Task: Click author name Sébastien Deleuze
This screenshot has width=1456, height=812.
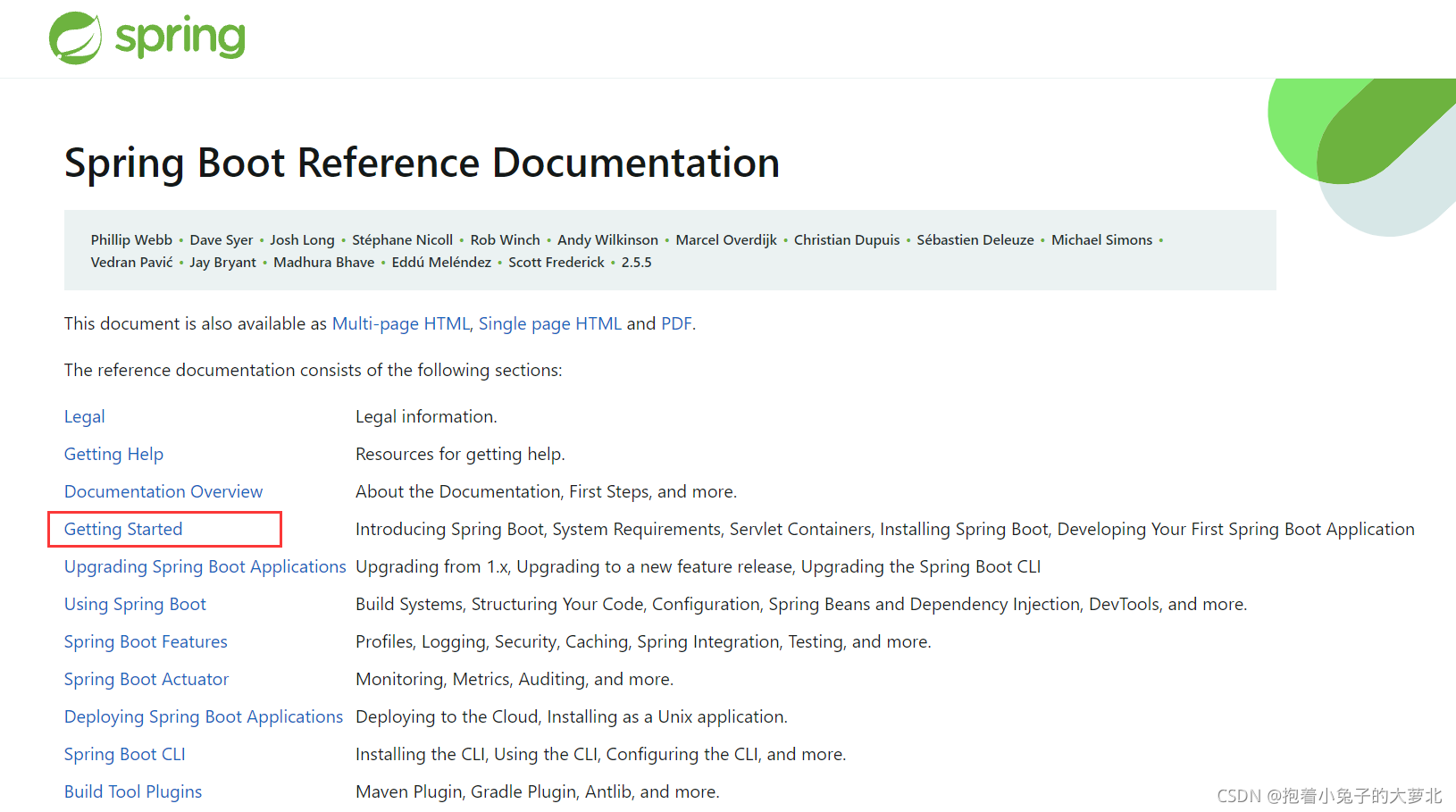Action: point(975,240)
